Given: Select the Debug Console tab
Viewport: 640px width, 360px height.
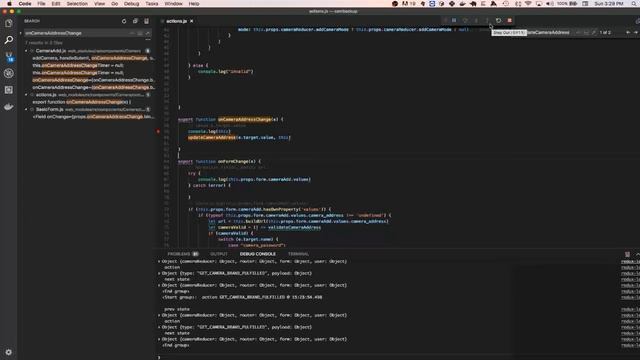Looking at the screenshot, I should point(258,254).
